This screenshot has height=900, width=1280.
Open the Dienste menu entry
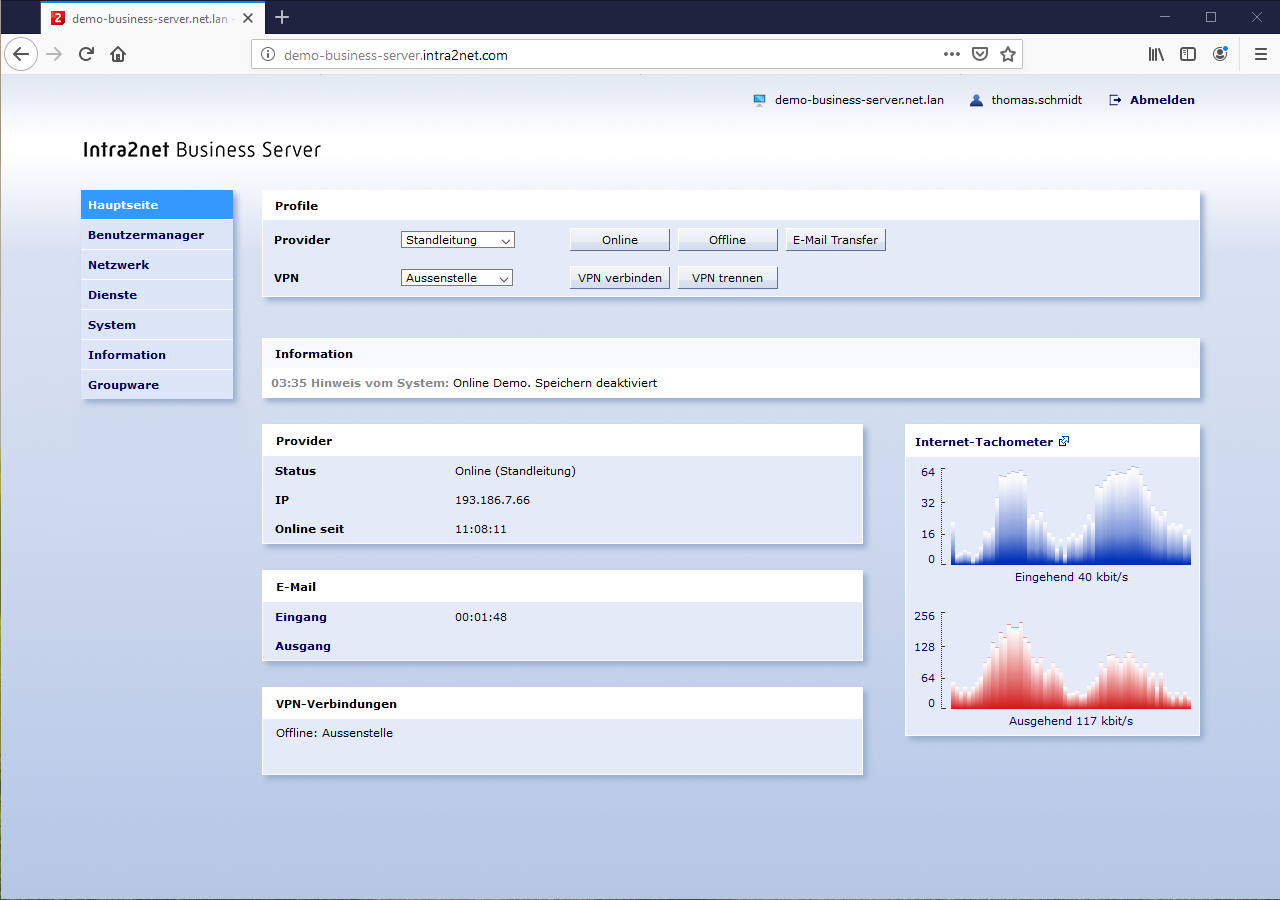click(157, 295)
